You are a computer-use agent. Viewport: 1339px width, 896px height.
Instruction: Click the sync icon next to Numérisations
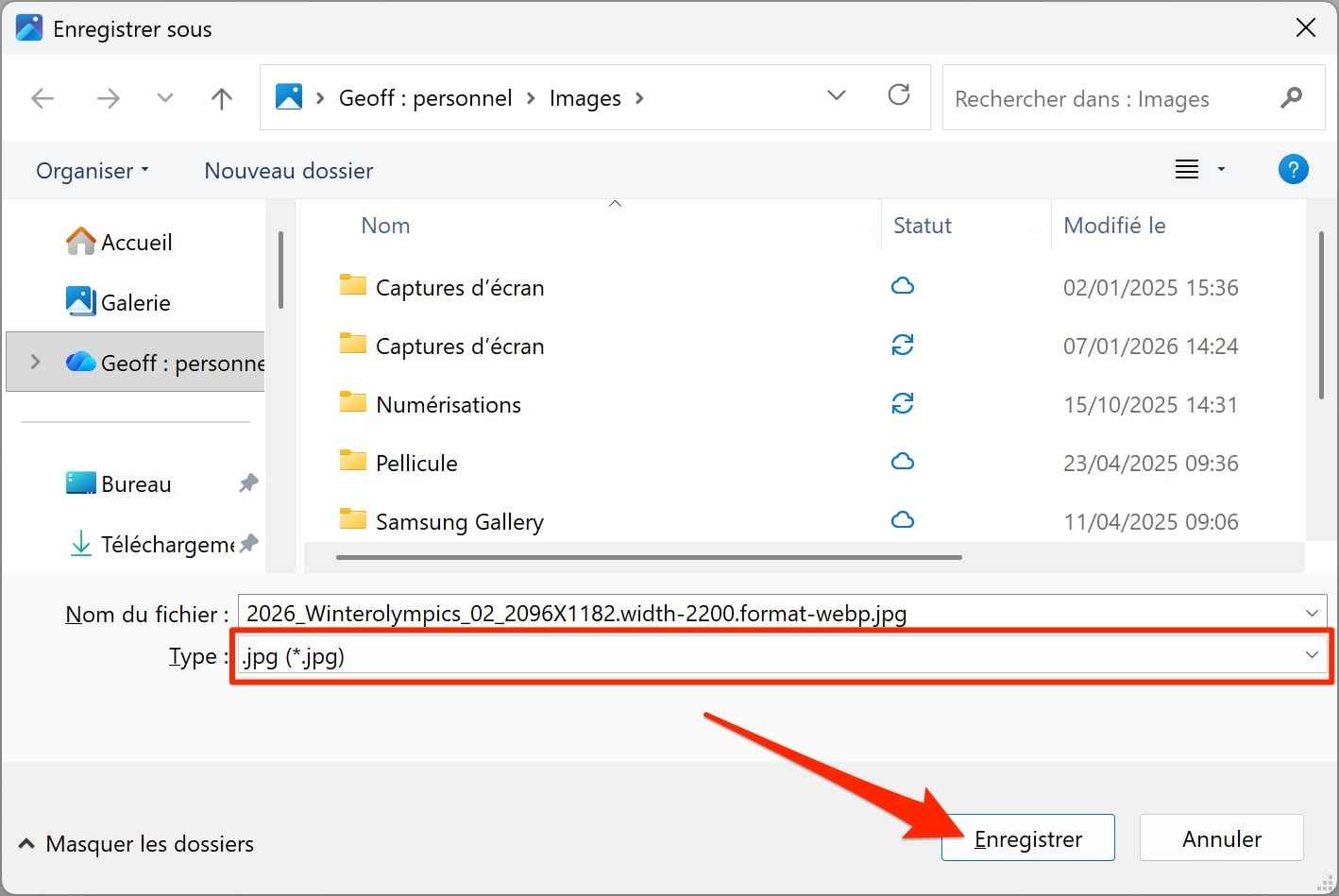pyautogui.click(x=902, y=404)
